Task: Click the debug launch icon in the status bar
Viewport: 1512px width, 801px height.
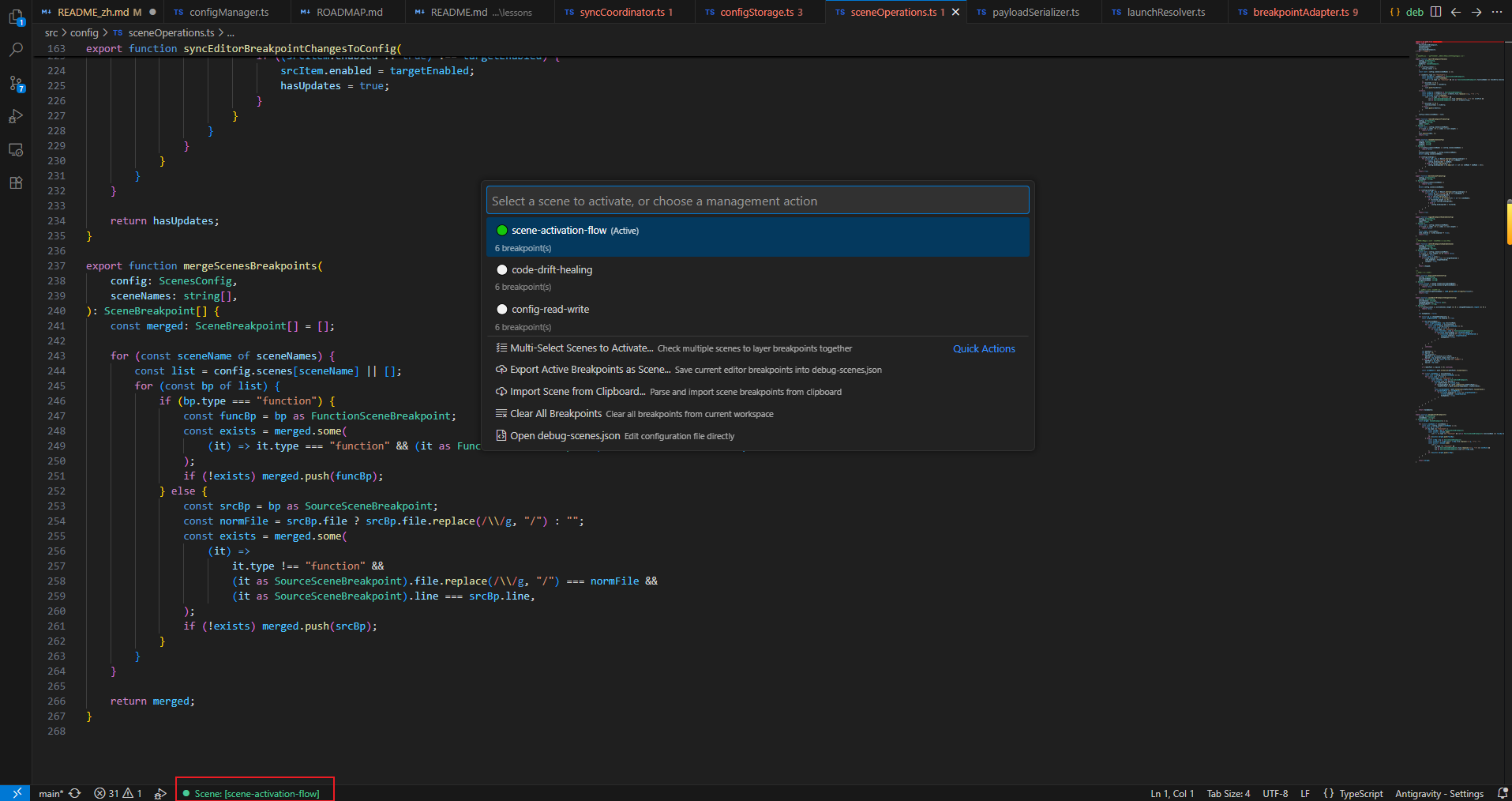Action: point(160,793)
